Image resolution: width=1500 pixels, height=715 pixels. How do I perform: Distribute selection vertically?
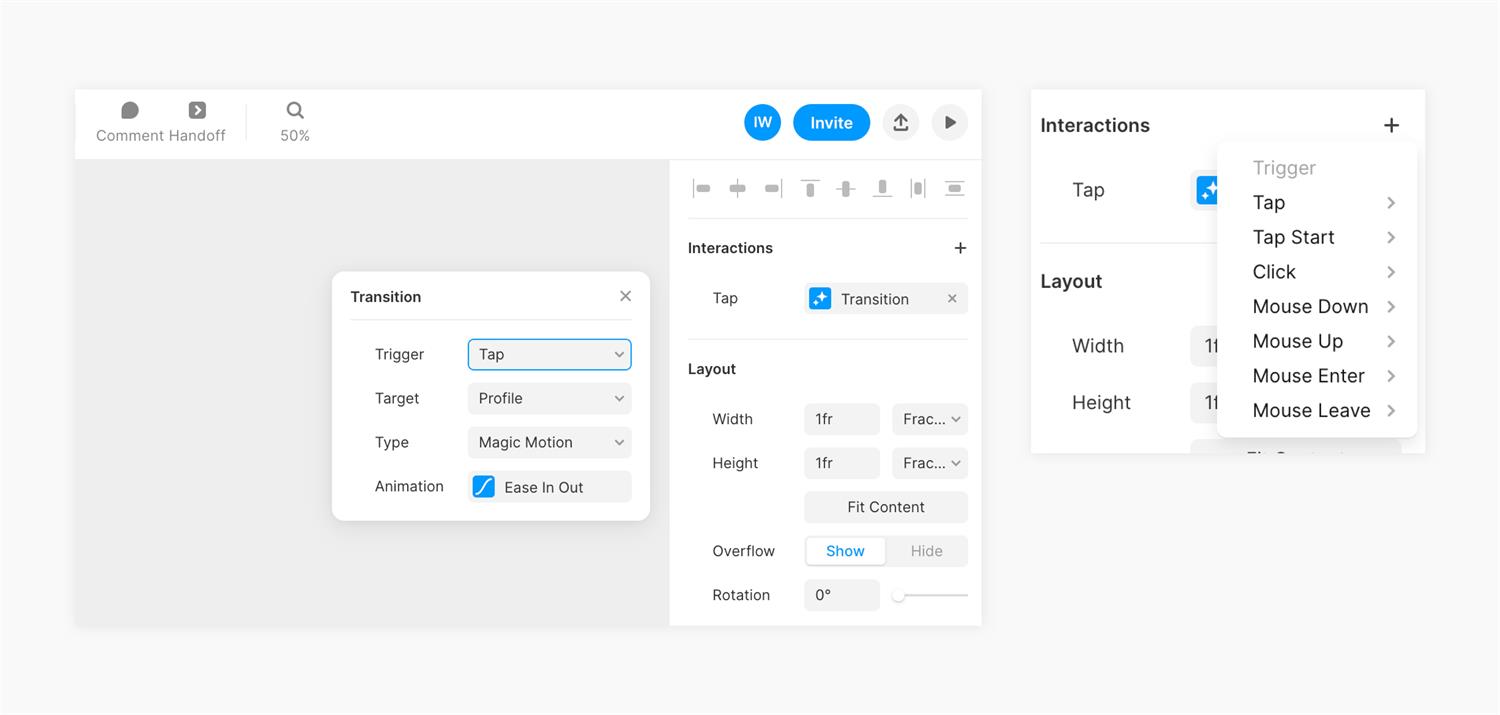click(x=954, y=188)
